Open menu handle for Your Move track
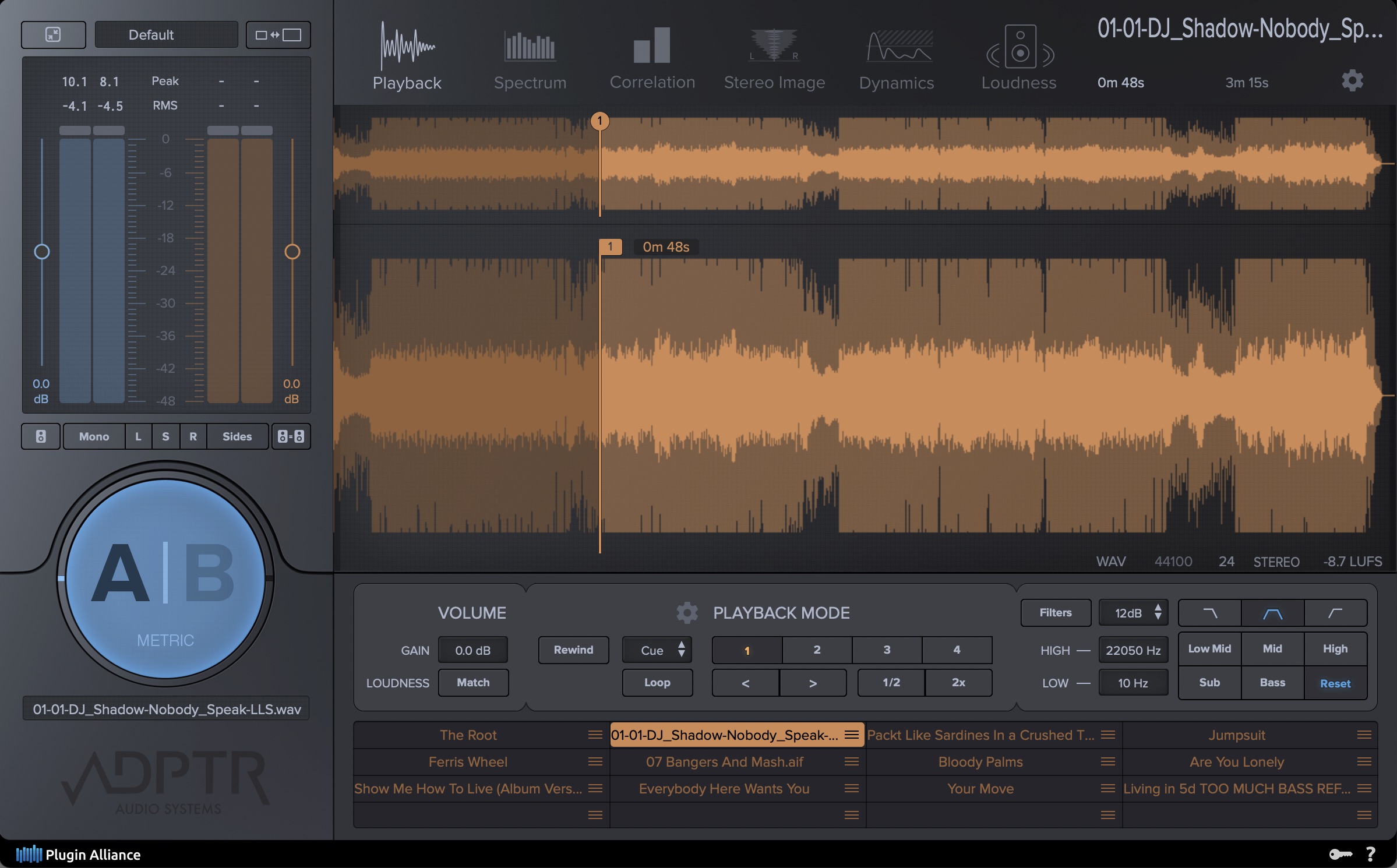Viewport: 1397px width, 868px height. (x=1107, y=788)
